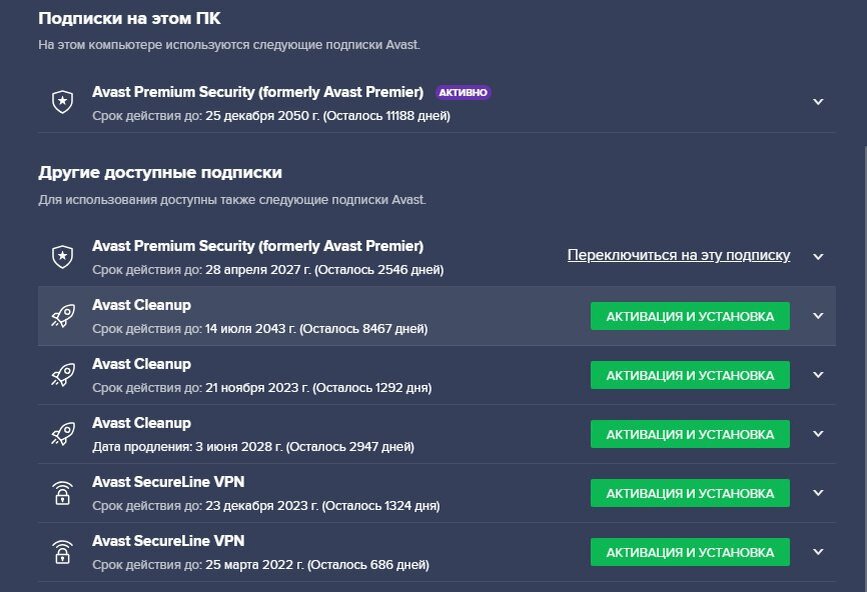Follow 'Переключиться на эту подписку' link

[x=678, y=255]
